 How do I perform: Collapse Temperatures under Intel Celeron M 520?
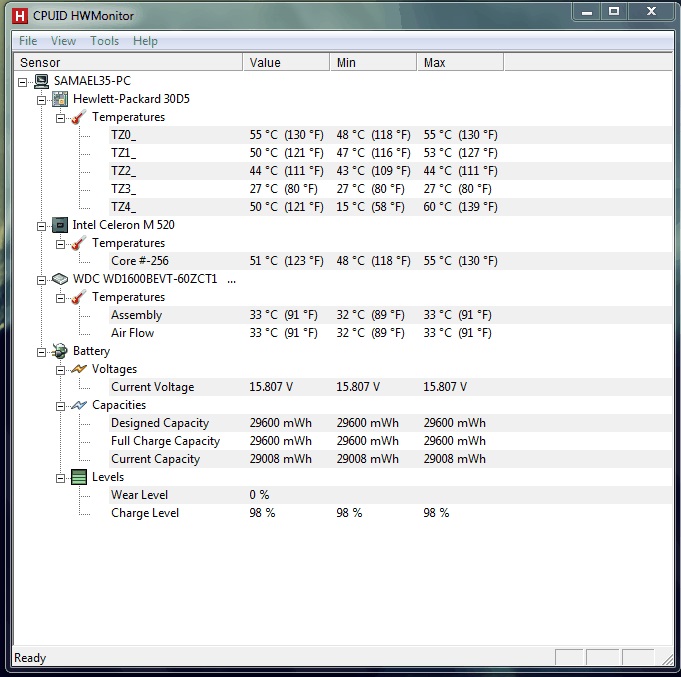60,244
